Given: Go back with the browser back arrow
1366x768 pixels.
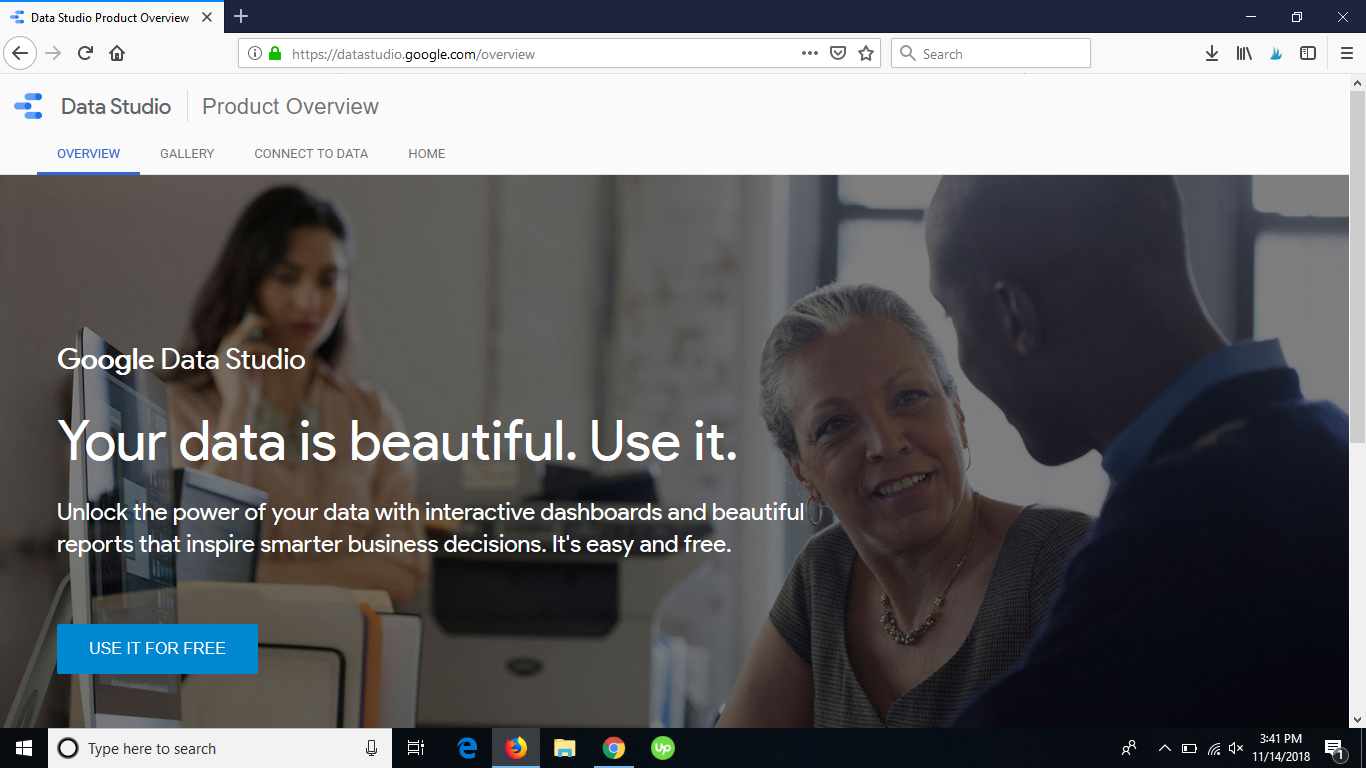Looking at the screenshot, I should coord(20,54).
